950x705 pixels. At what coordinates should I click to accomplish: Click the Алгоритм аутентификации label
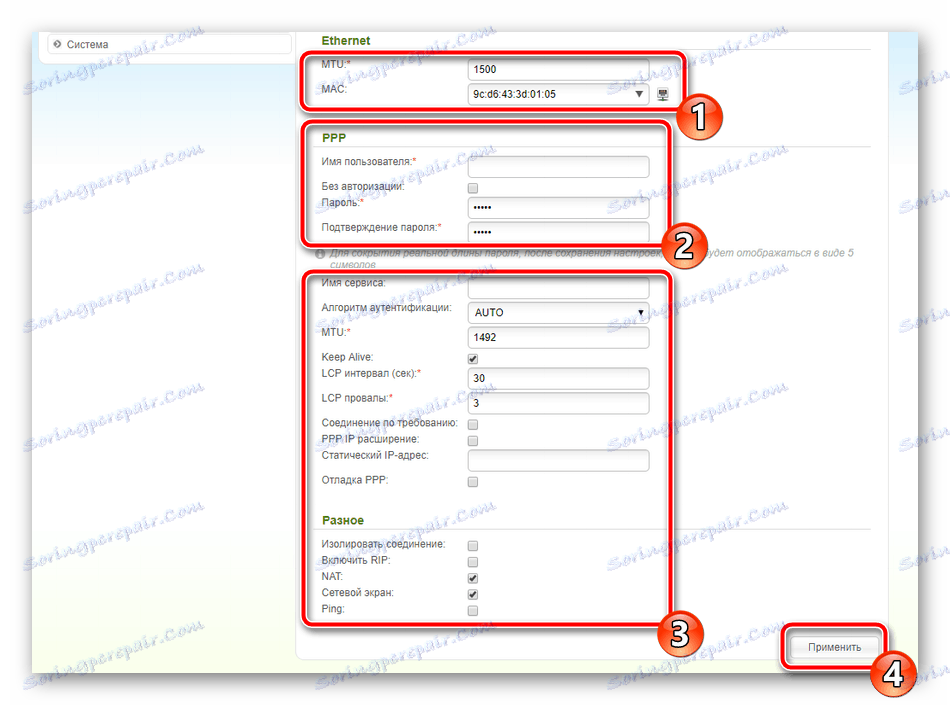(x=387, y=308)
